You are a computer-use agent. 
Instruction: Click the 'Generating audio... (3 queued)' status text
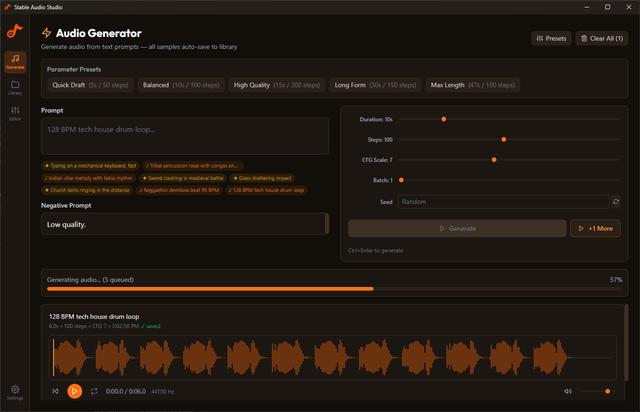90,280
